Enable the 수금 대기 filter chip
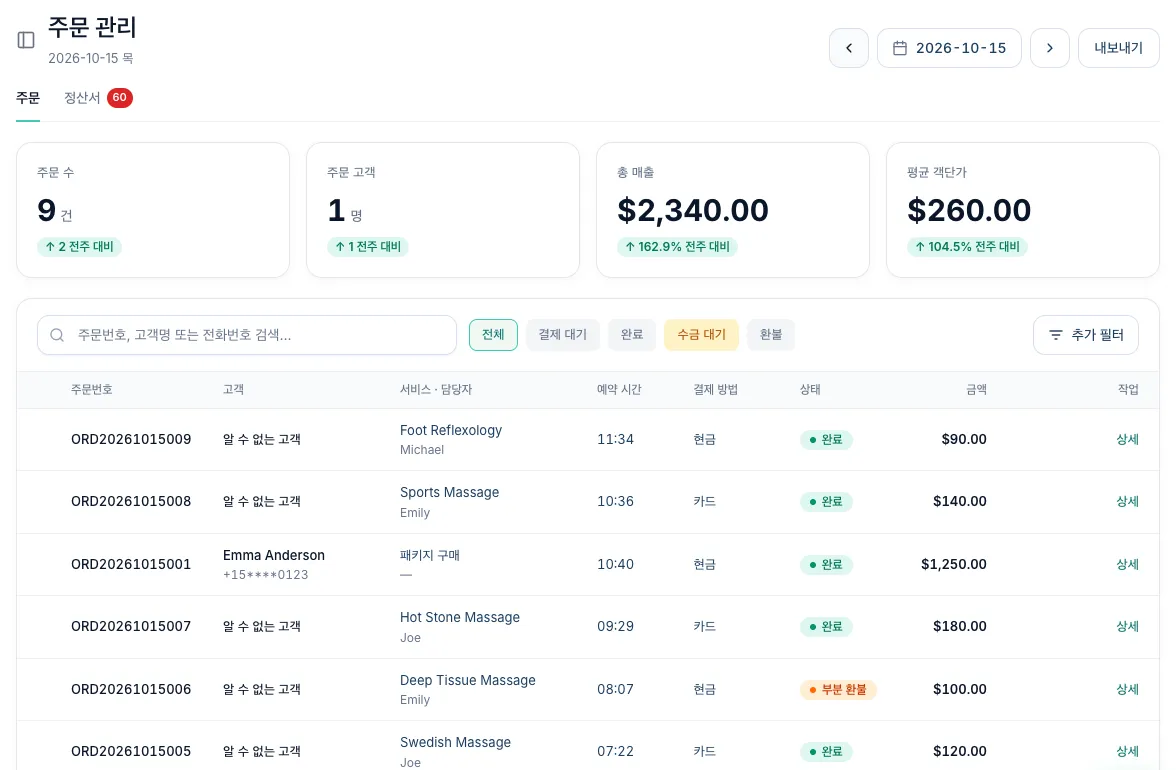The width and height of the screenshot is (1176, 770). (701, 334)
